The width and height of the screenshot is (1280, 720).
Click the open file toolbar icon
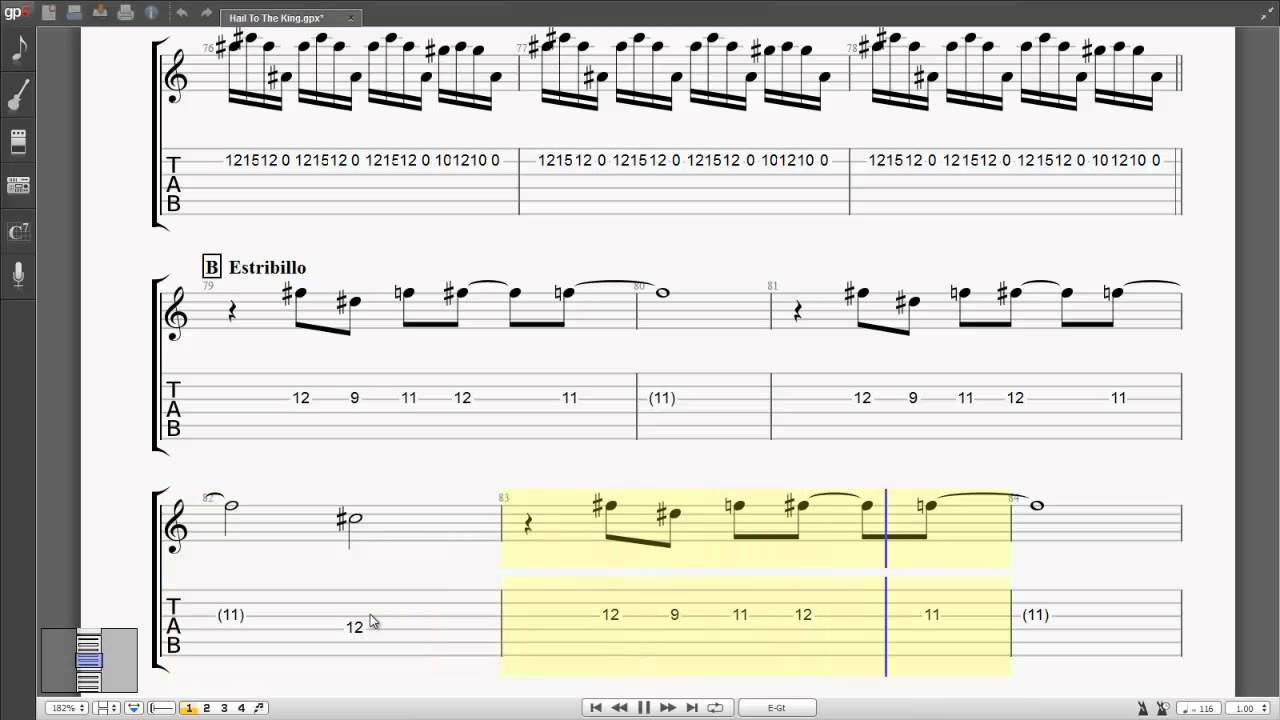point(74,13)
